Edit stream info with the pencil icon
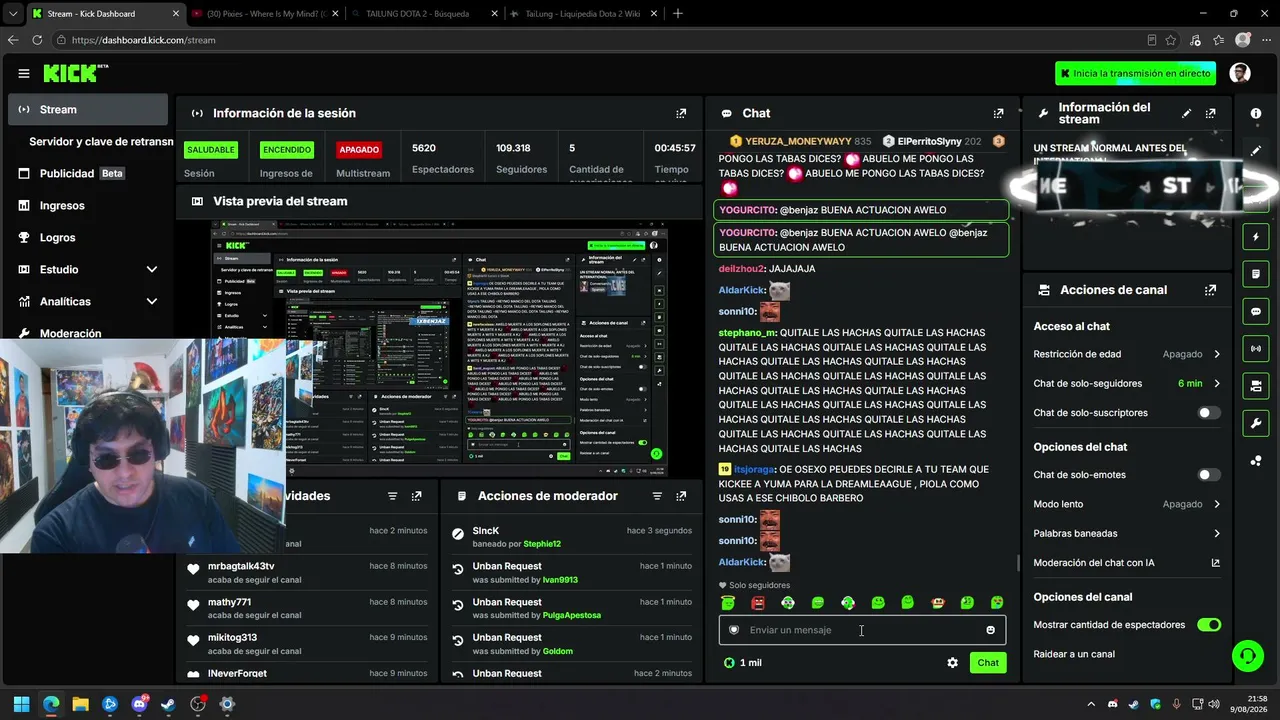The image size is (1280, 720). click(x=1187, y=113)
